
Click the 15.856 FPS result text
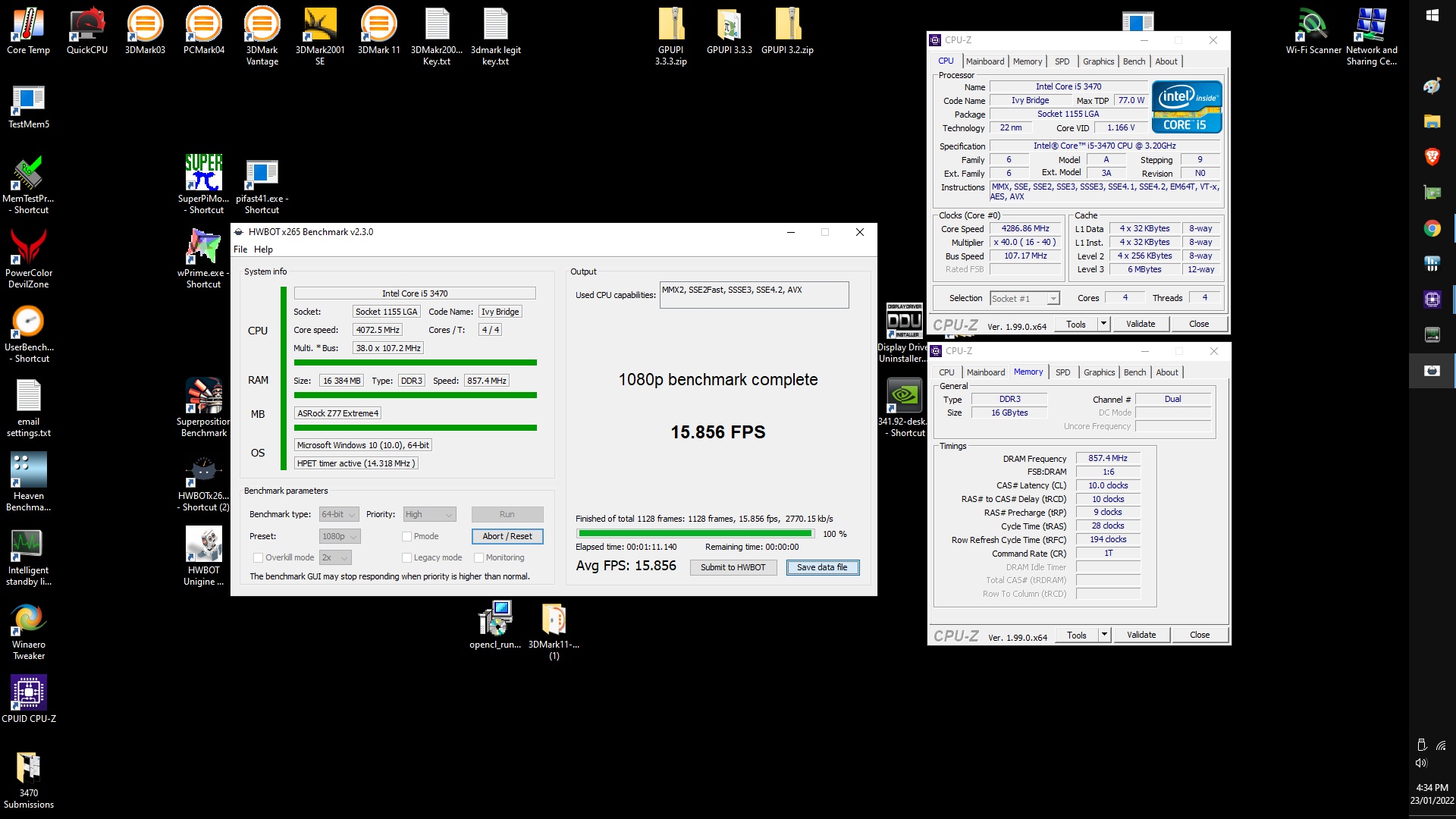click(x=717, y=432)
